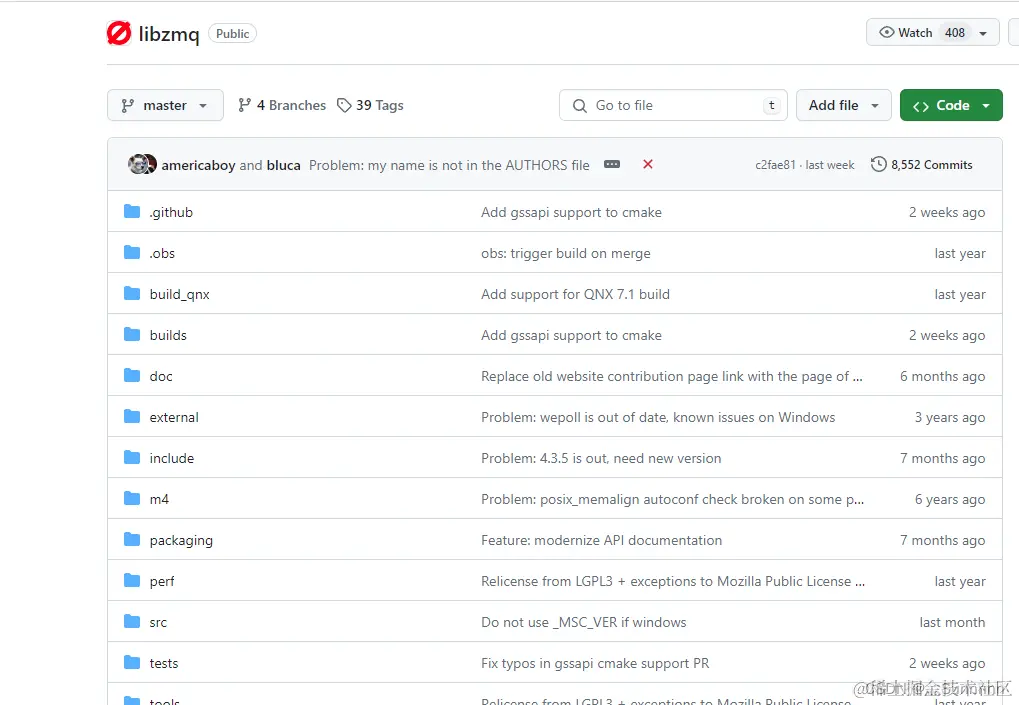Viewport: 1019px width, 705px height.
Task: View 4 Branches link
Action: (282, 105)
